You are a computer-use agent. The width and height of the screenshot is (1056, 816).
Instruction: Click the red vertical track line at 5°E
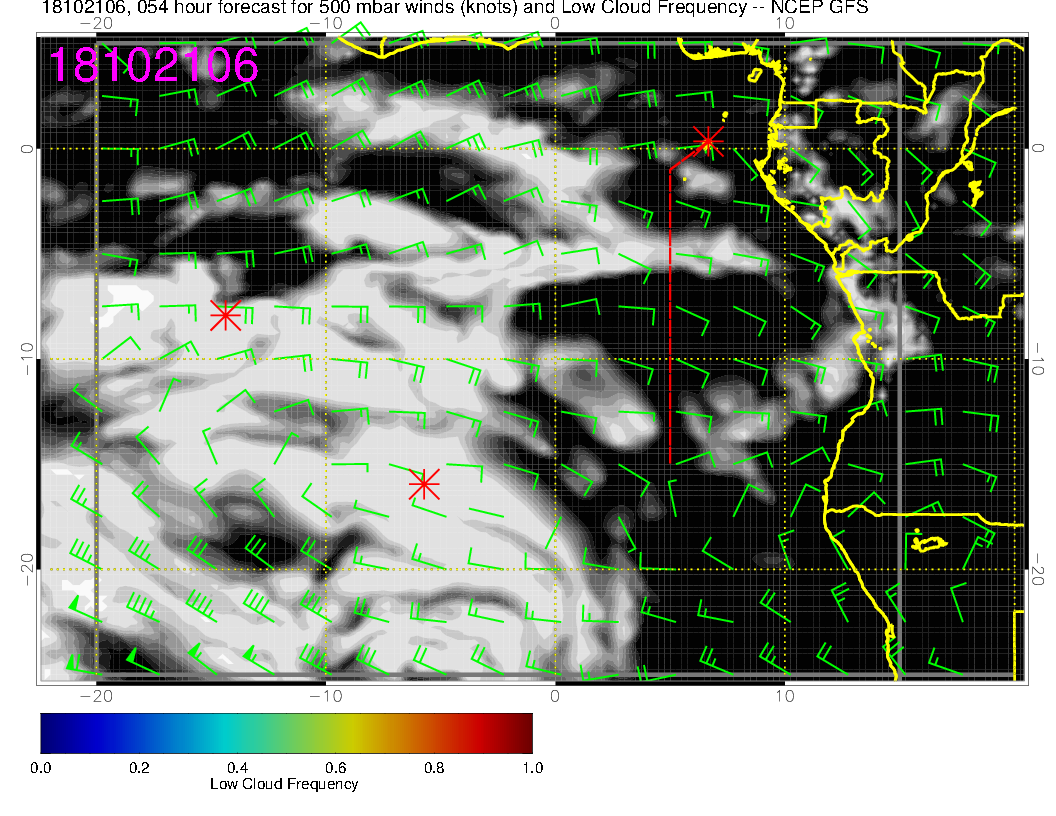click(x=670, y=316)
